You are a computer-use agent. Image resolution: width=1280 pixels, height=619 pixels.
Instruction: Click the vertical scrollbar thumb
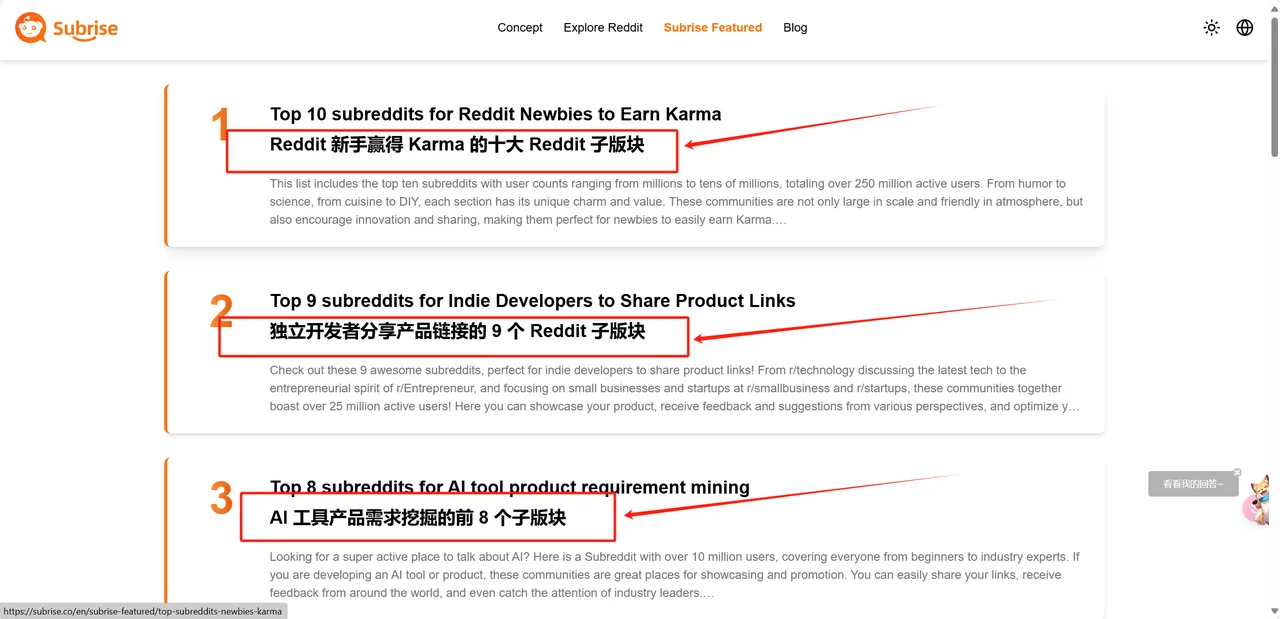coord(1273,87)
